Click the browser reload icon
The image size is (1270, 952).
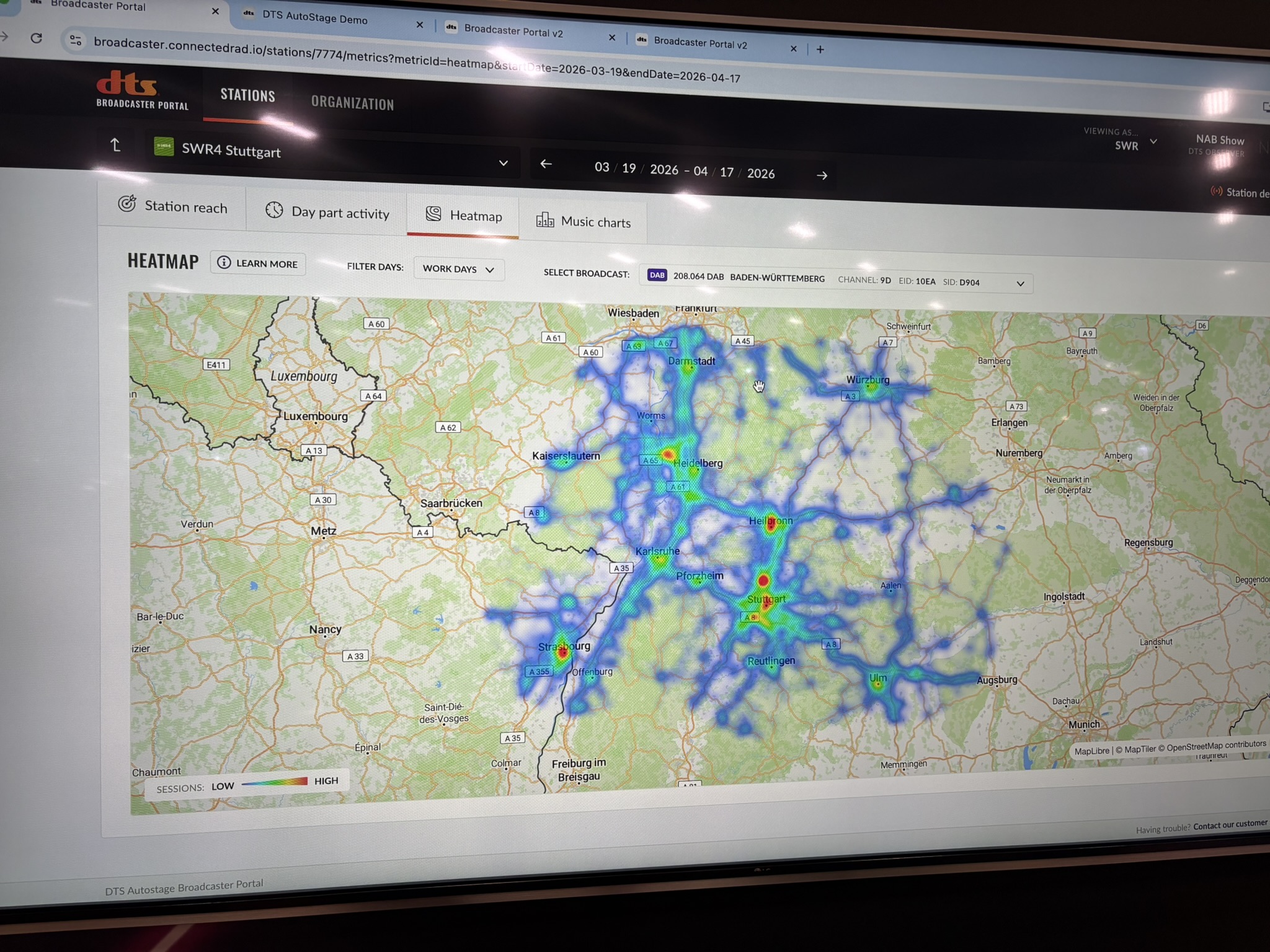37,38
